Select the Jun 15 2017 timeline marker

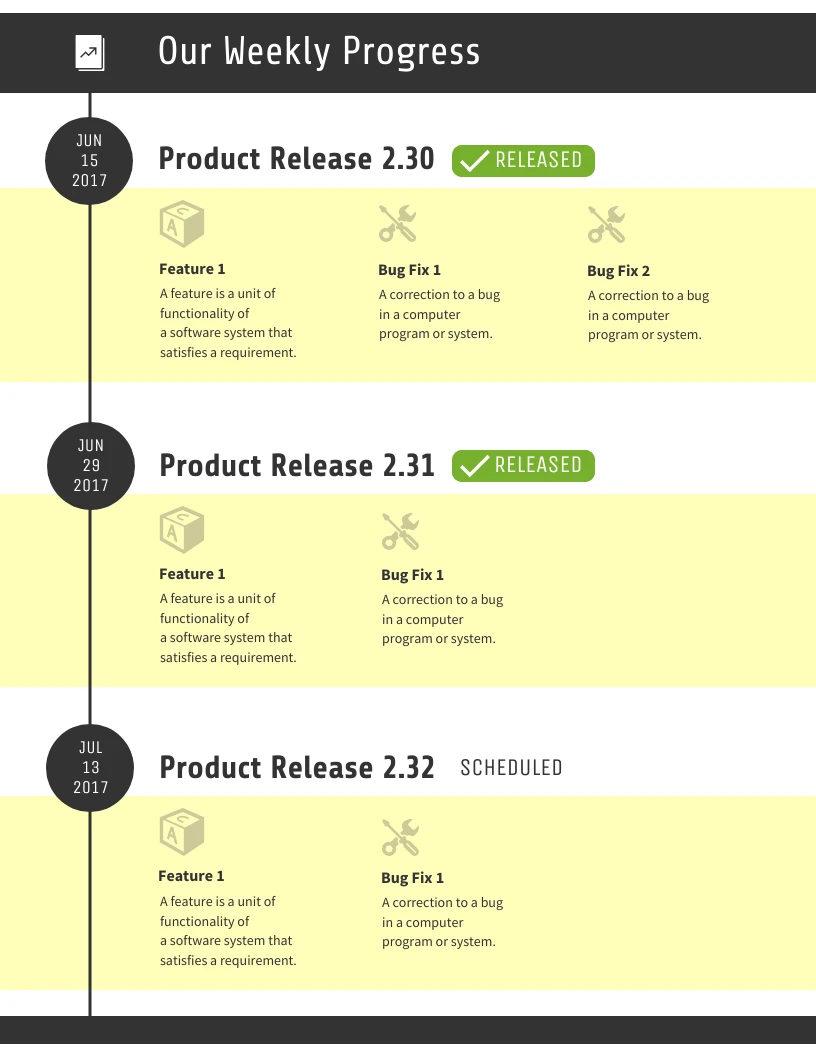tap(90, 160)
